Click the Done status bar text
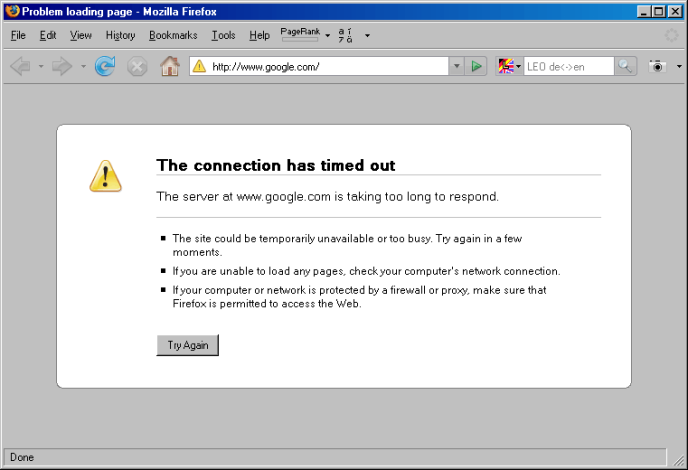 (x=22, y=457)
